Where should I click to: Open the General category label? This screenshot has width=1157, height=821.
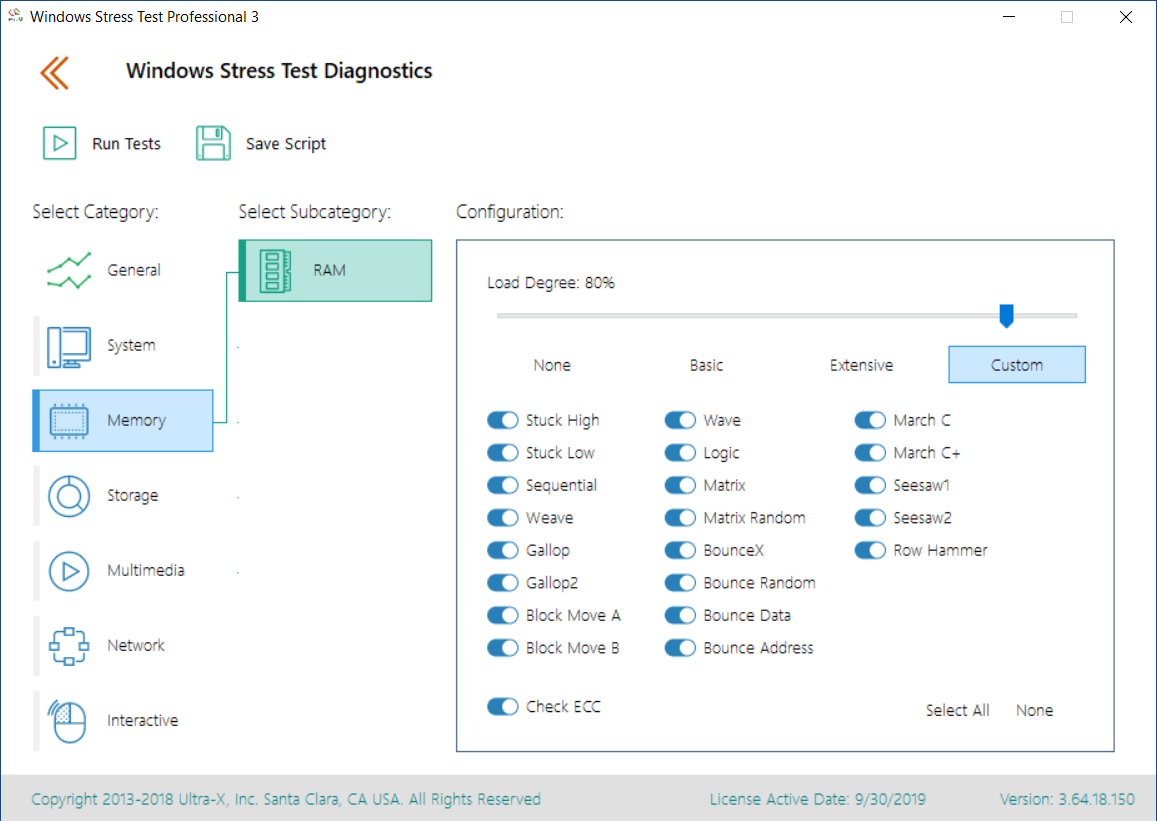point(134,271)
